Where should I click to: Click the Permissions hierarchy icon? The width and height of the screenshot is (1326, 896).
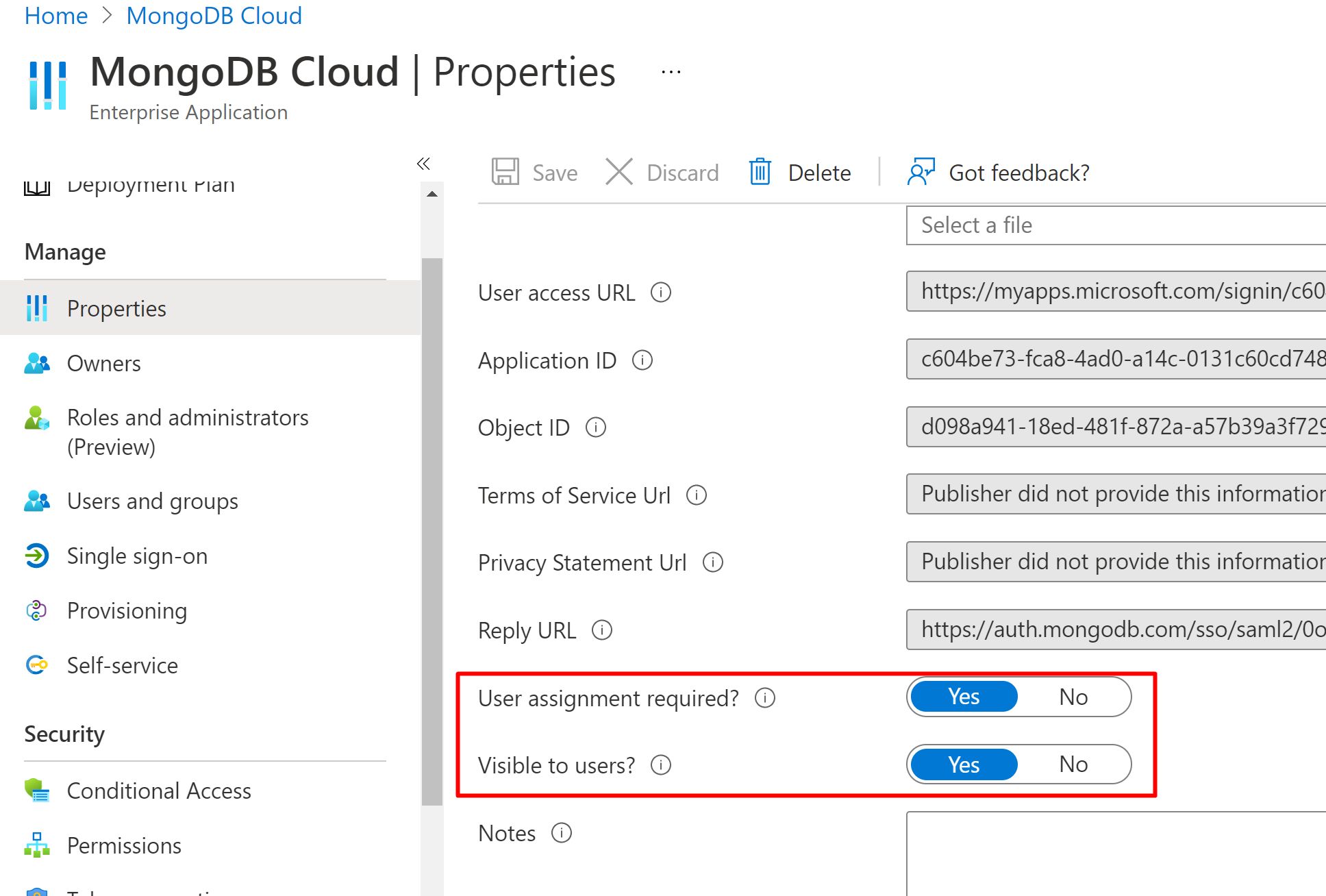click(37, 845)
